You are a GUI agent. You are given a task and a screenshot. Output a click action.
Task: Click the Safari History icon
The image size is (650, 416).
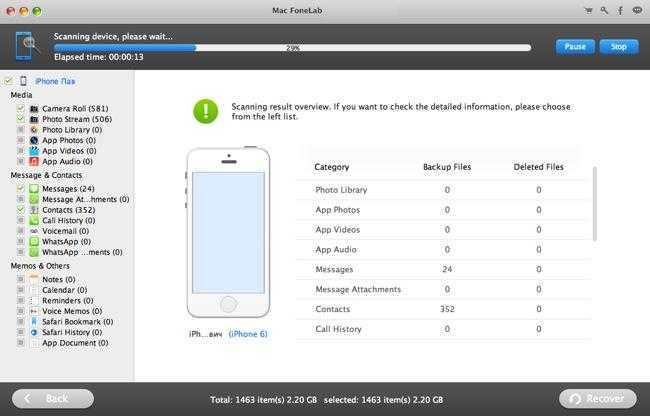[x=34, y=332]
